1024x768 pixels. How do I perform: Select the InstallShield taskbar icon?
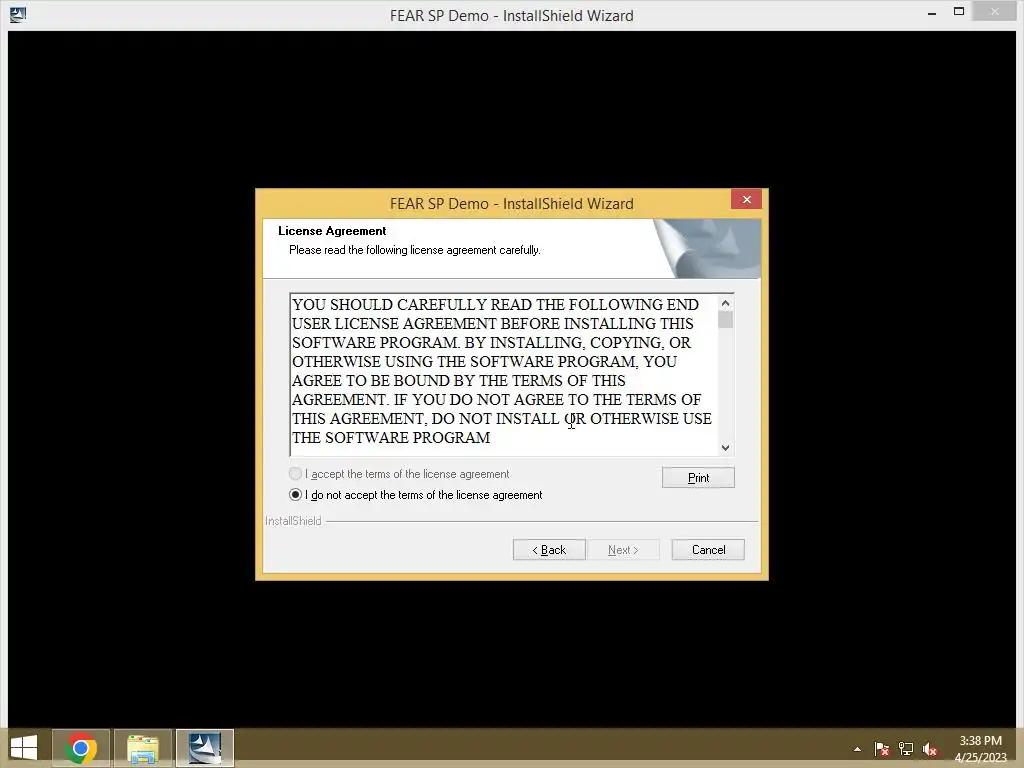pos(204,748)
